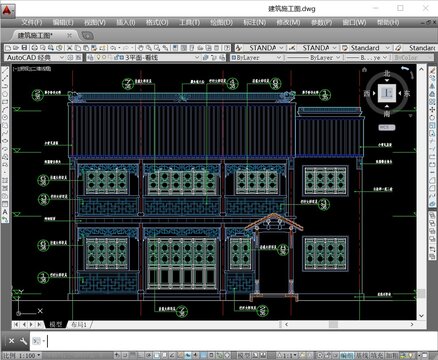Click the Open file icon in the toolbar

[16, 48]
